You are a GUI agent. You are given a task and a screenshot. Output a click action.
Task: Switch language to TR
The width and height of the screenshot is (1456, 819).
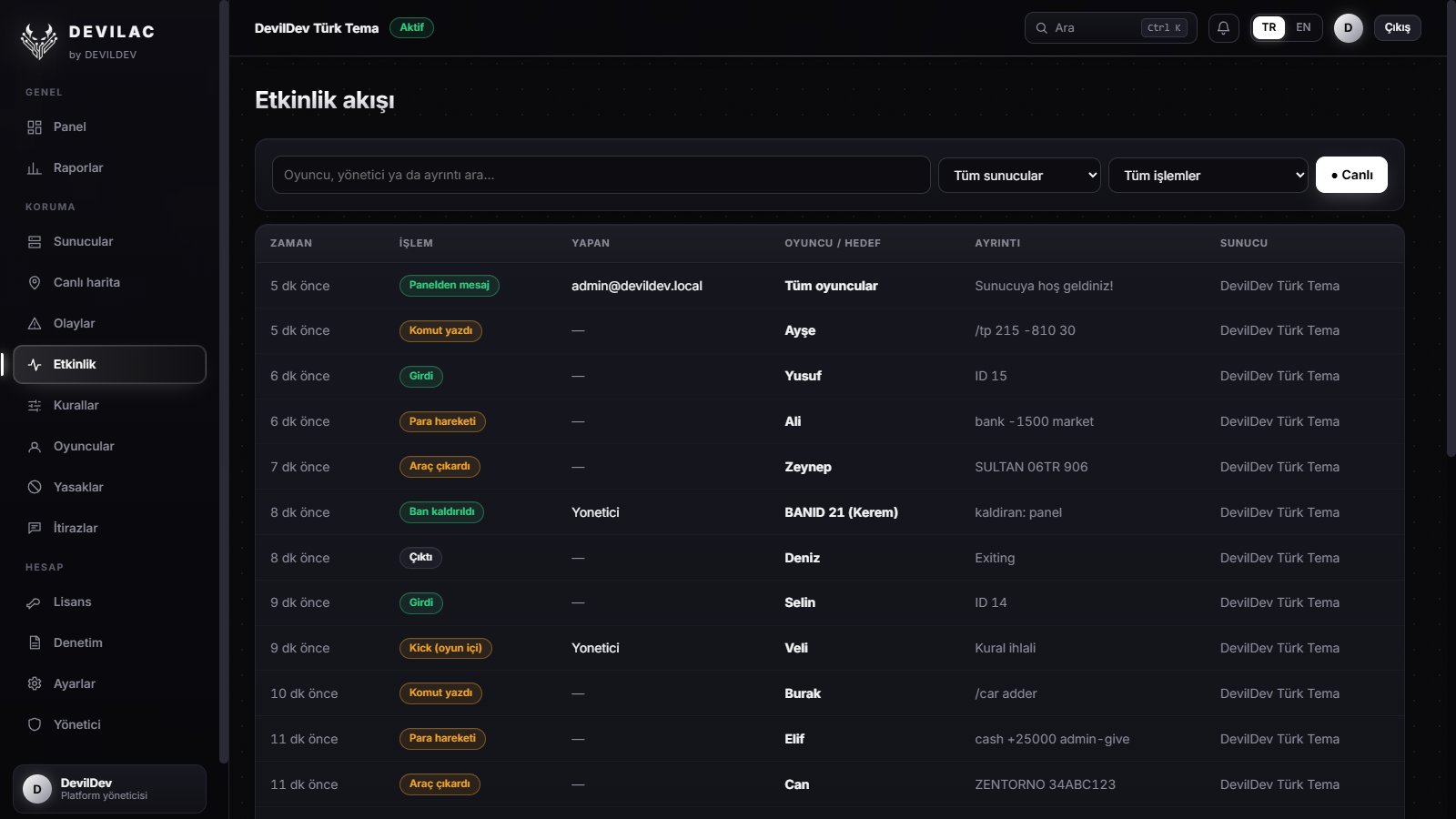tap(1269, 27)
